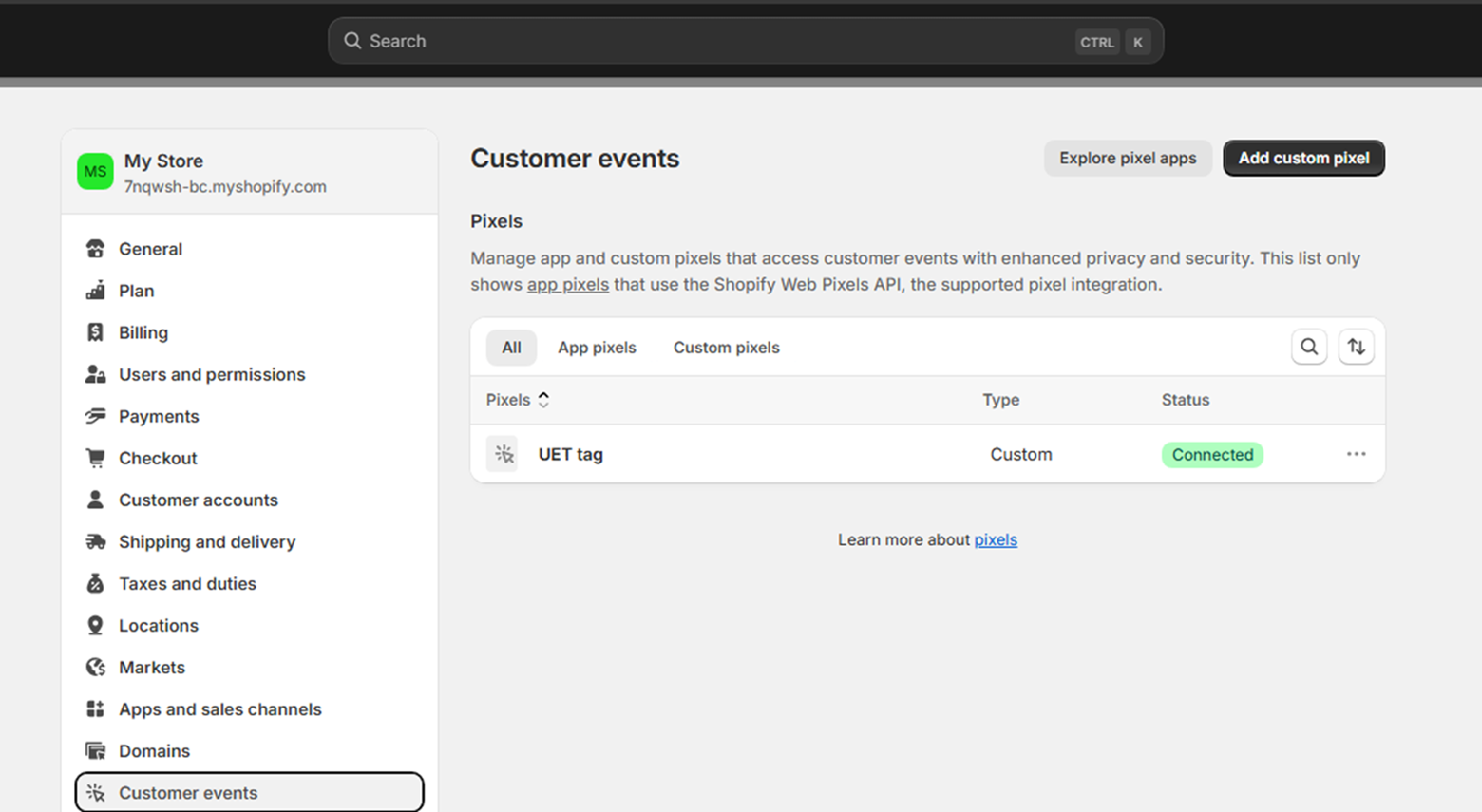Click the MS store avatar
Viewport: 1482px width, 812px height.
coord(95,171)
